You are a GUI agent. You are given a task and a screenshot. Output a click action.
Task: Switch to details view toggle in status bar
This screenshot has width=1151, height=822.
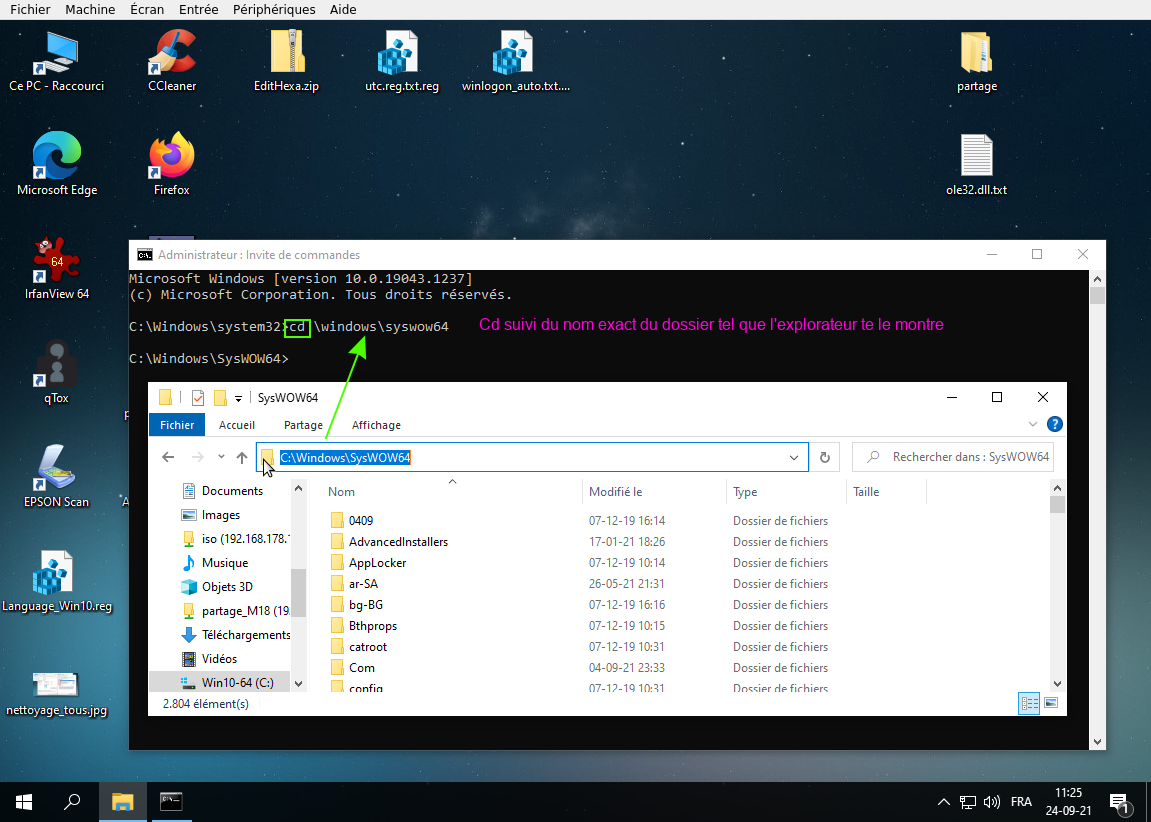click(x=1029, y=703)
